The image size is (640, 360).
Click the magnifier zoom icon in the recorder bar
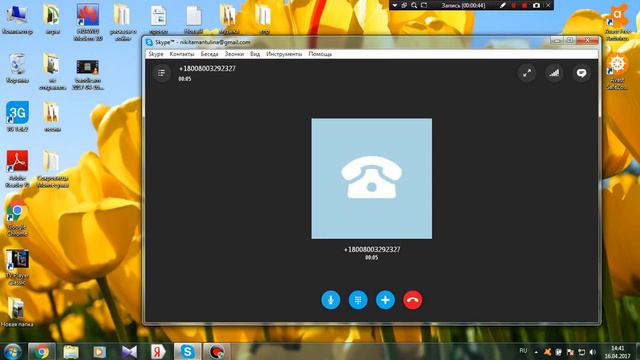414,5
